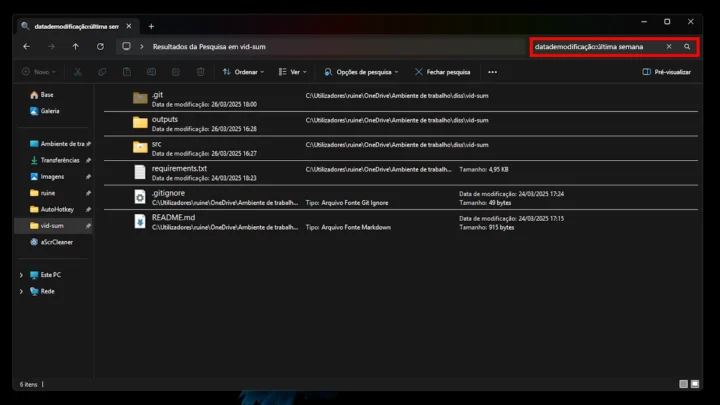Select the search results tab
Viewport: 720px width, 405px height.
[x=76, y=26]
